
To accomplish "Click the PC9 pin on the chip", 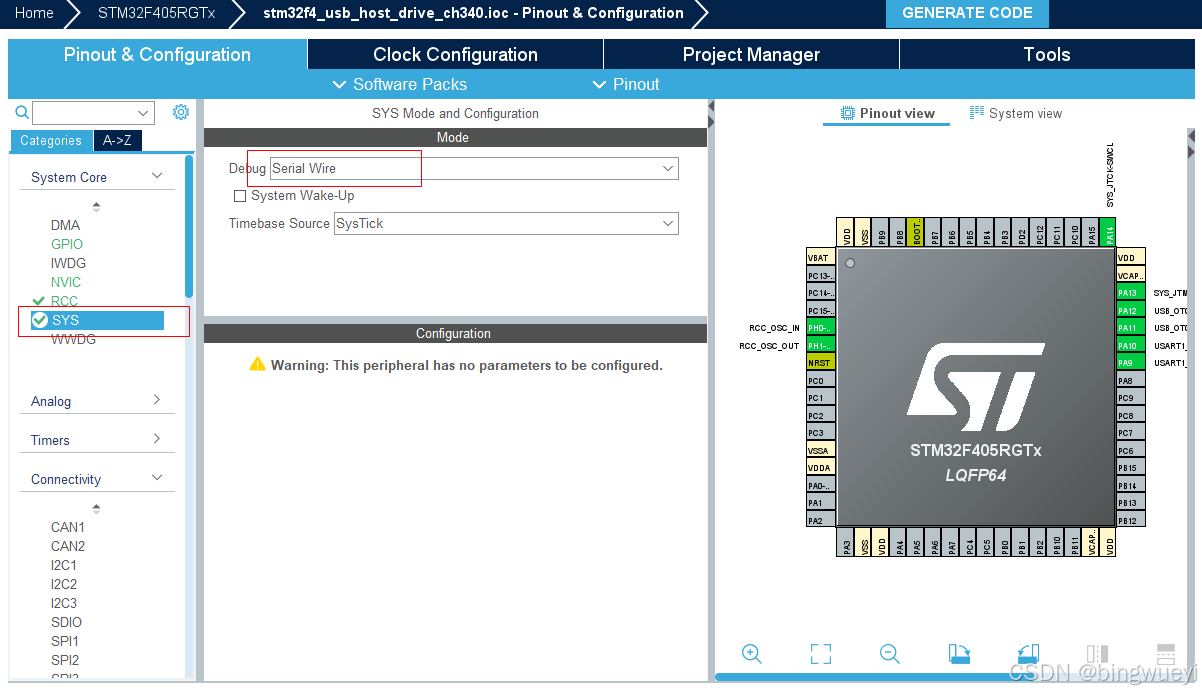I will [x=1130, y=398].
